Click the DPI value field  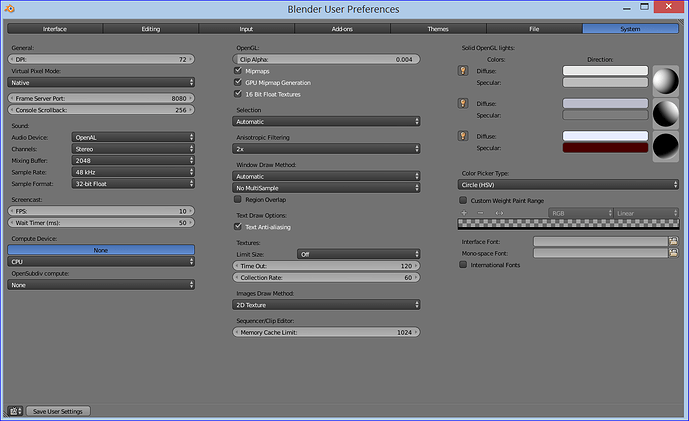101,59
